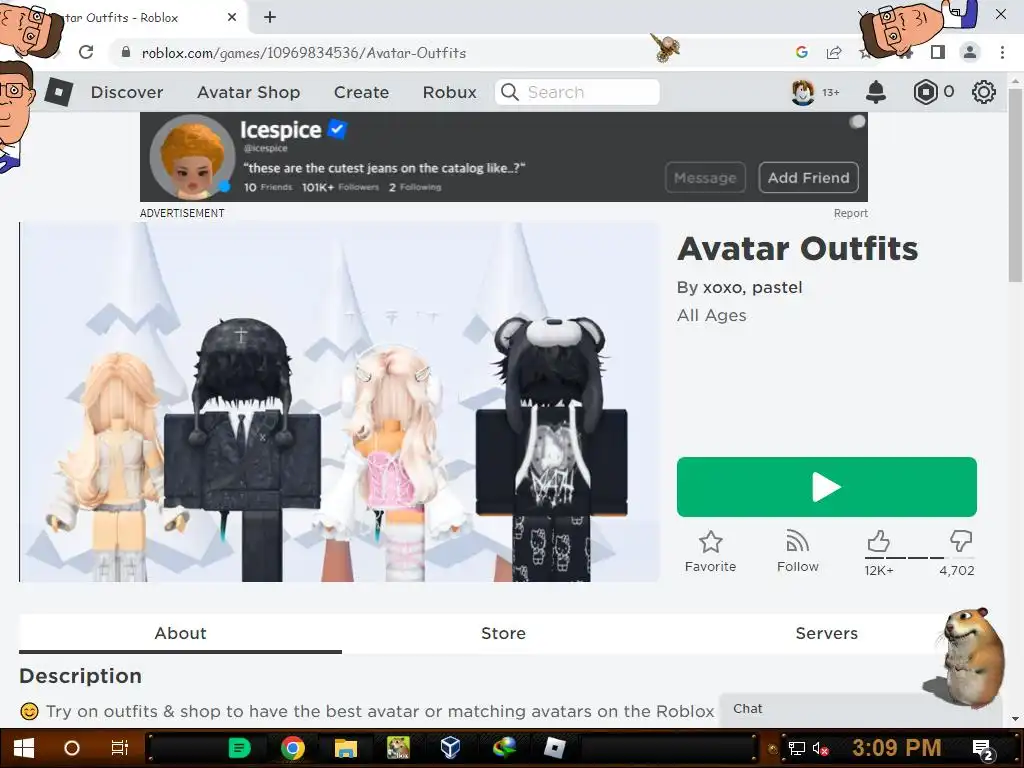Like the game with thumbs up
The image size is (1024, 768).
[878, 541]
